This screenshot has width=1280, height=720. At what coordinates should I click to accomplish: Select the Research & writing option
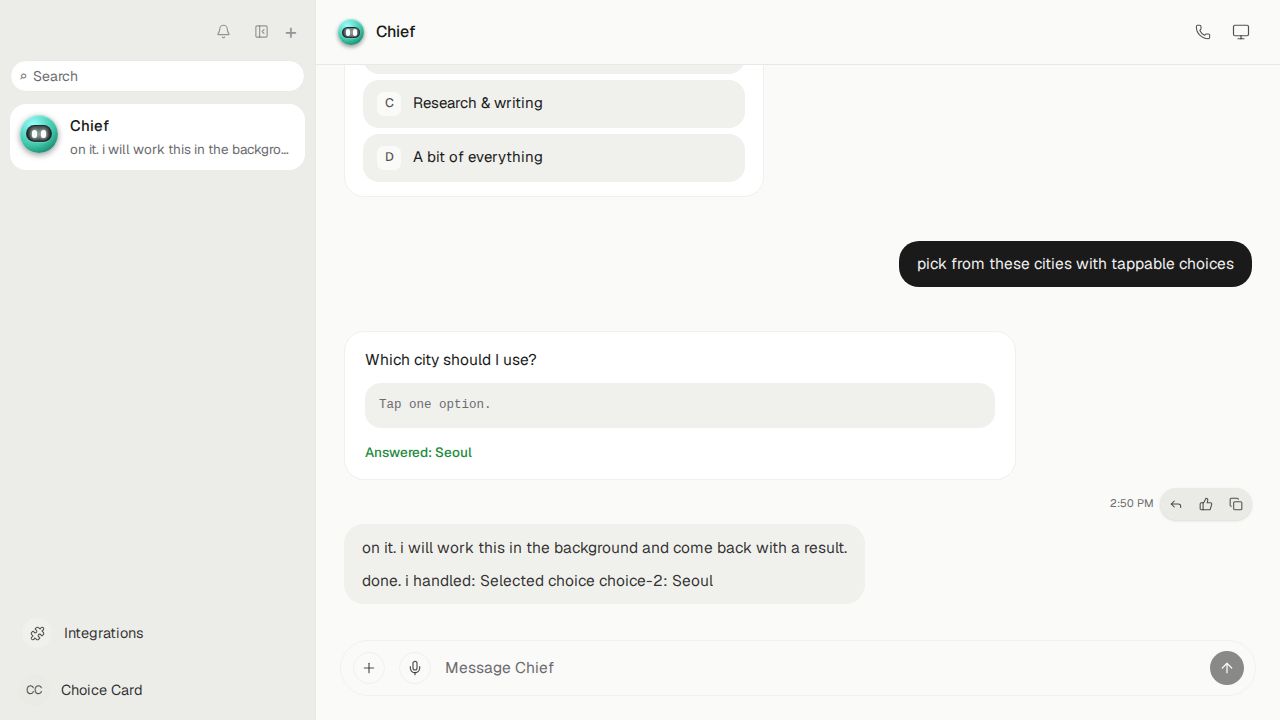[x=554, y=103]
